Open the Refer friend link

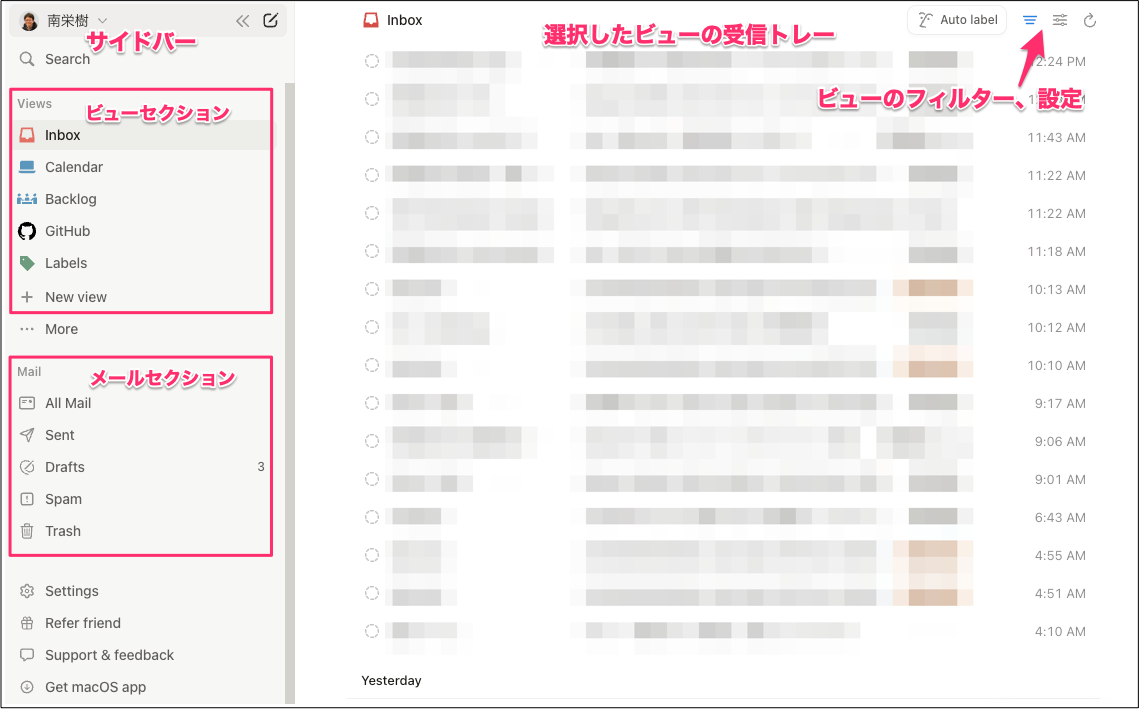click(81, 623)
